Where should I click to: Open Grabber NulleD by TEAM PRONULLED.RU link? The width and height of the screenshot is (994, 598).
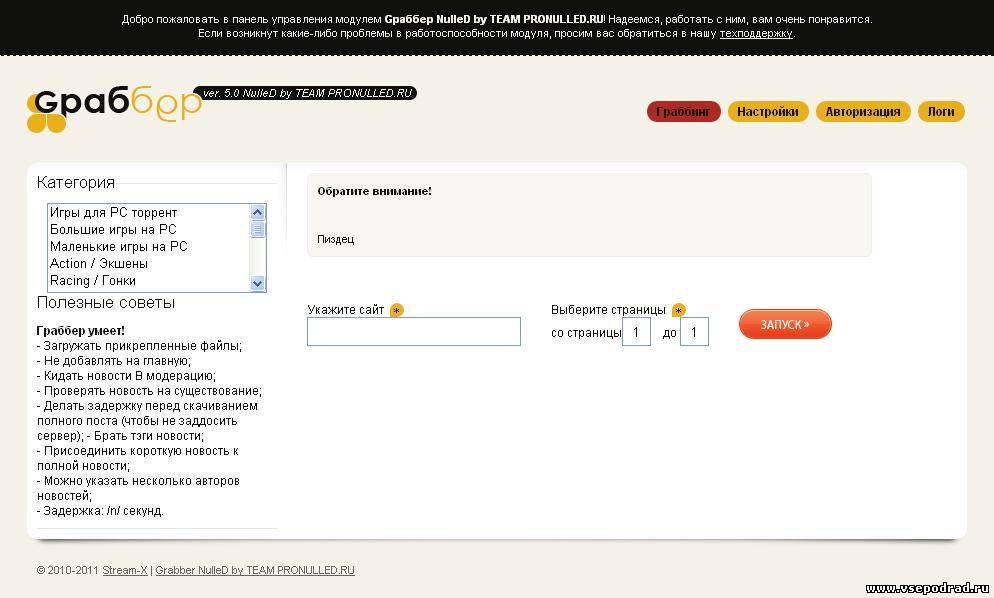click(255, 570)
